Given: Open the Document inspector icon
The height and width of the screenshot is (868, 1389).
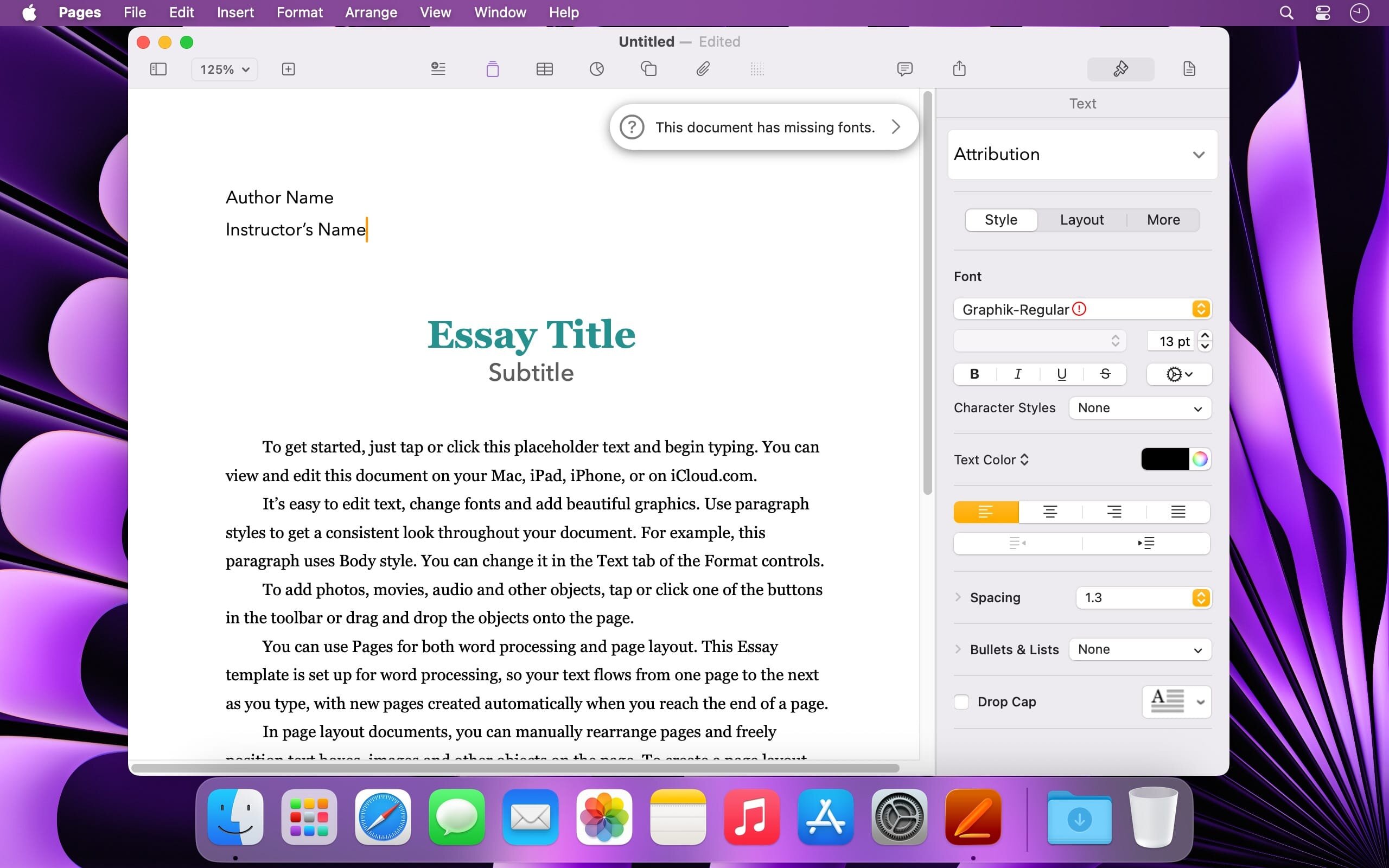Looking at the screenshot, I should click(1189, 69).
